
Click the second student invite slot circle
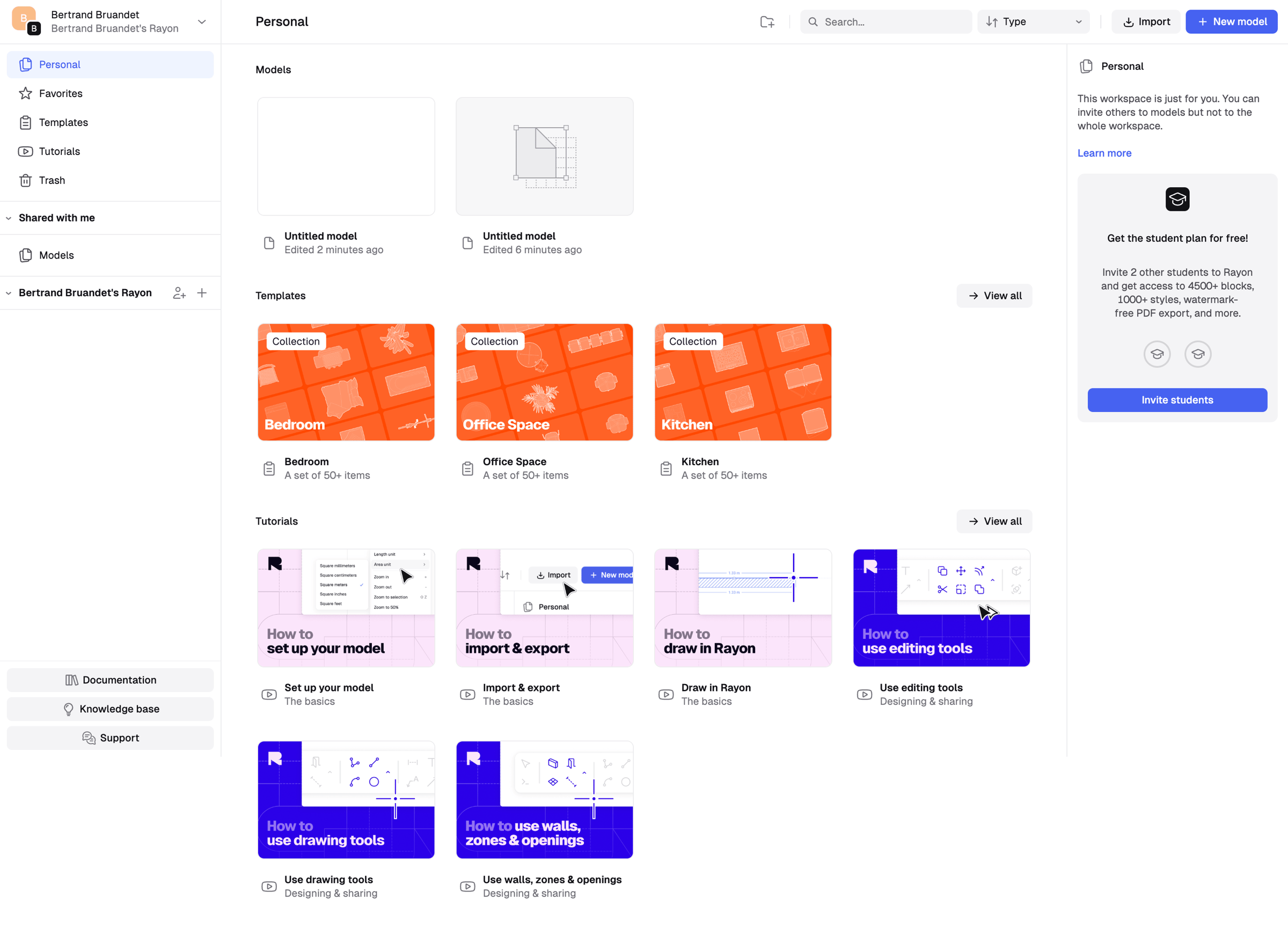pyautogui.click(x=1198, y=354)
